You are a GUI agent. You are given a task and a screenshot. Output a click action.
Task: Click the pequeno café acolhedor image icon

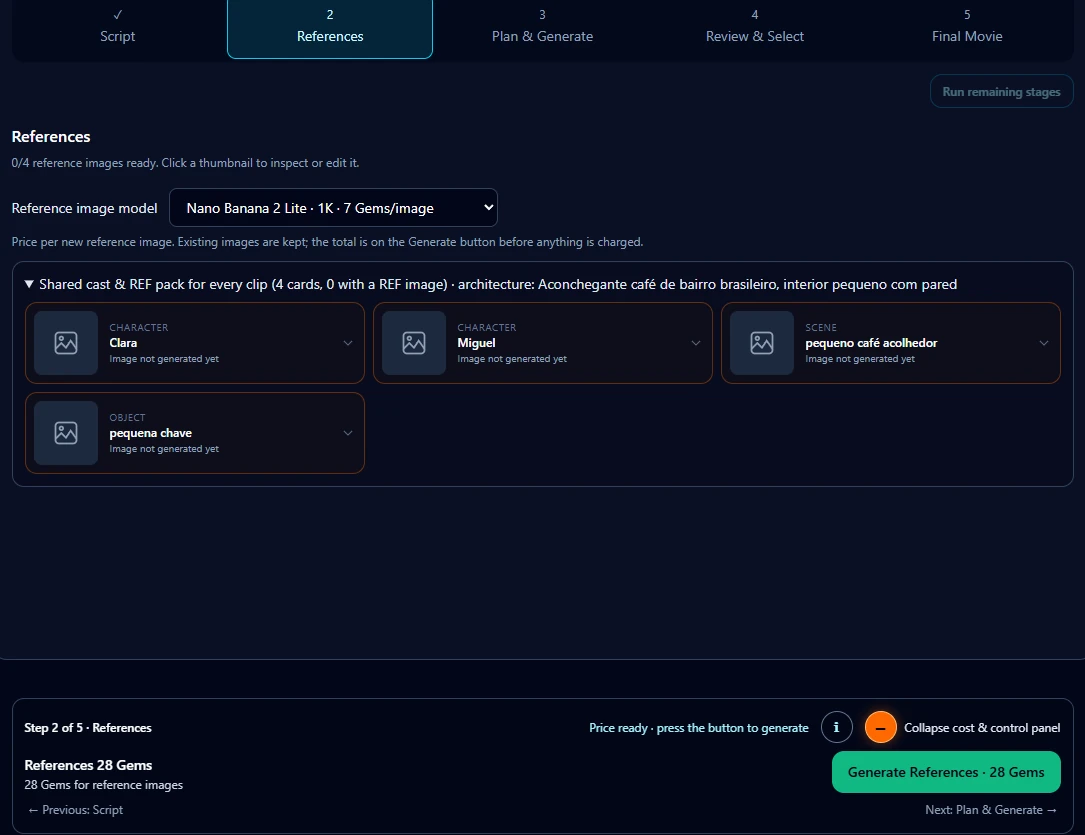(x=762, y=343)
